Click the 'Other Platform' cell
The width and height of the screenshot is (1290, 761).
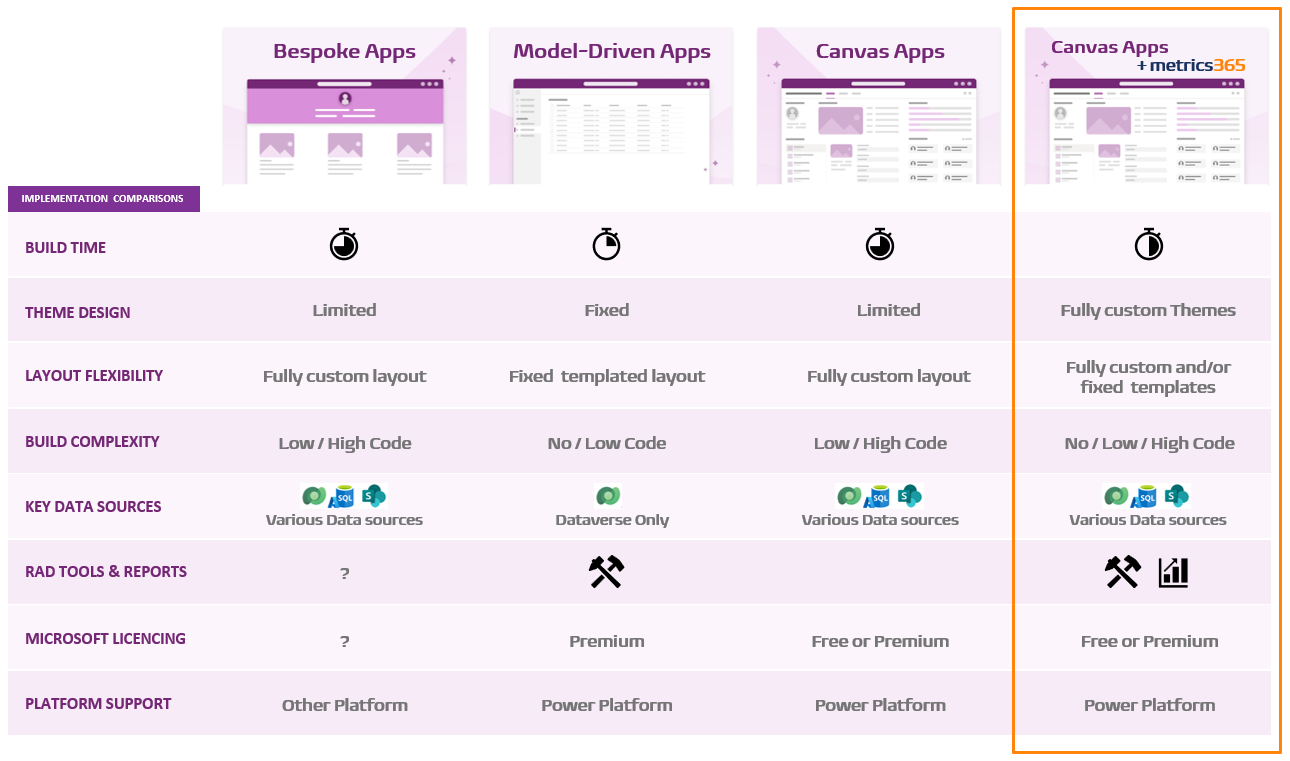coord(345,705)
